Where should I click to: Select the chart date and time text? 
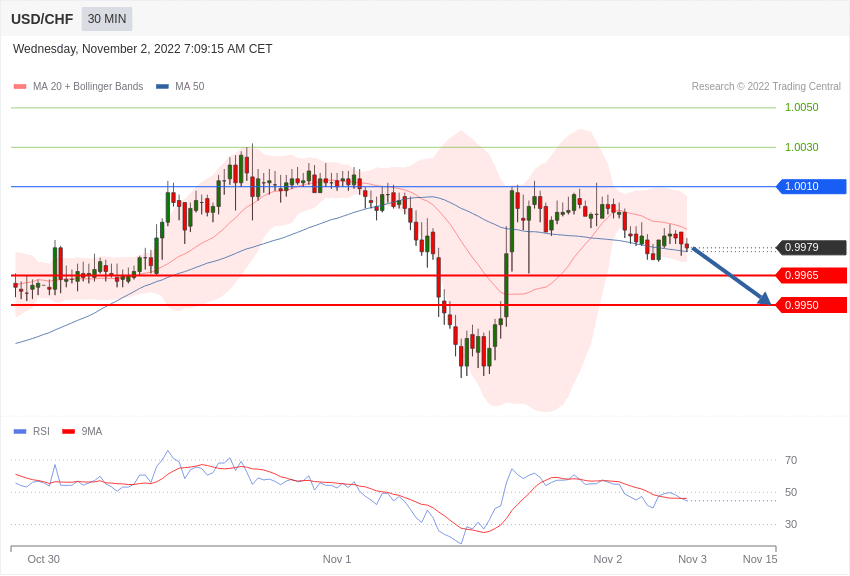(143, 49)
